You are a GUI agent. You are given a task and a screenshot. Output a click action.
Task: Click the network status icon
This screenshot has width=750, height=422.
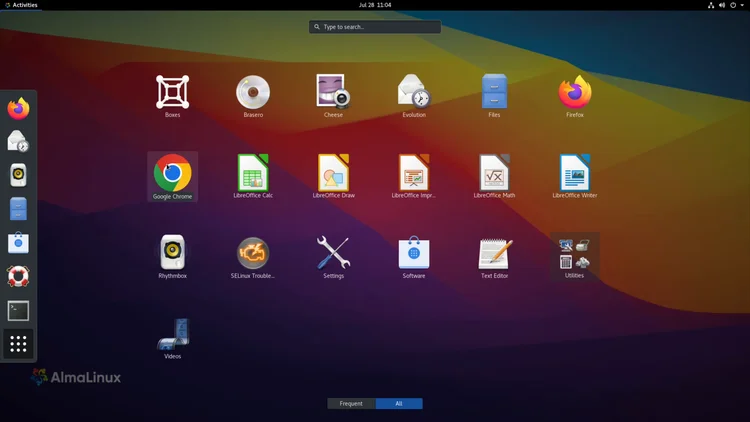(711, 5)
